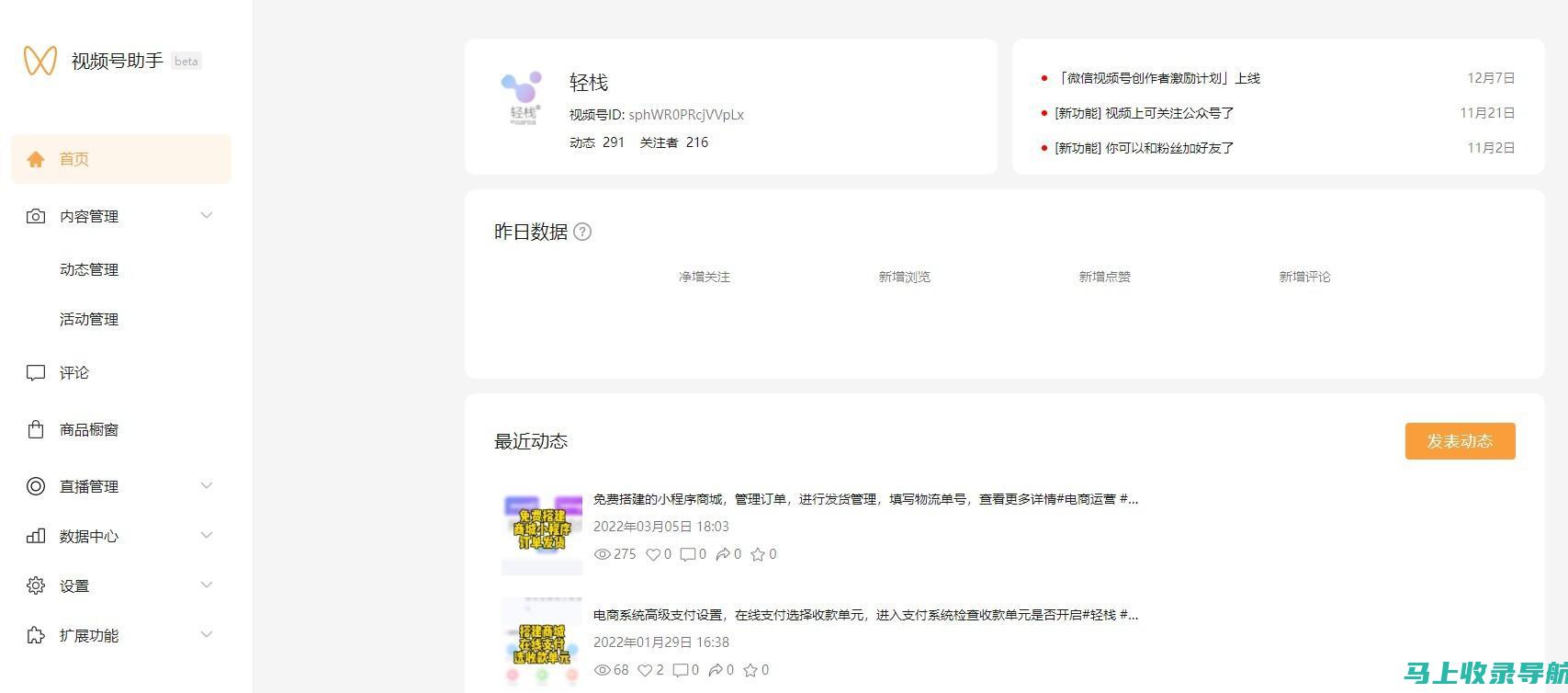Image resolution: width=1568 pixels, height=693 pixels.
Task: Click the 视频号ID sphWR0PRcjVVpLx text
Action: click(x=657, y=115)
